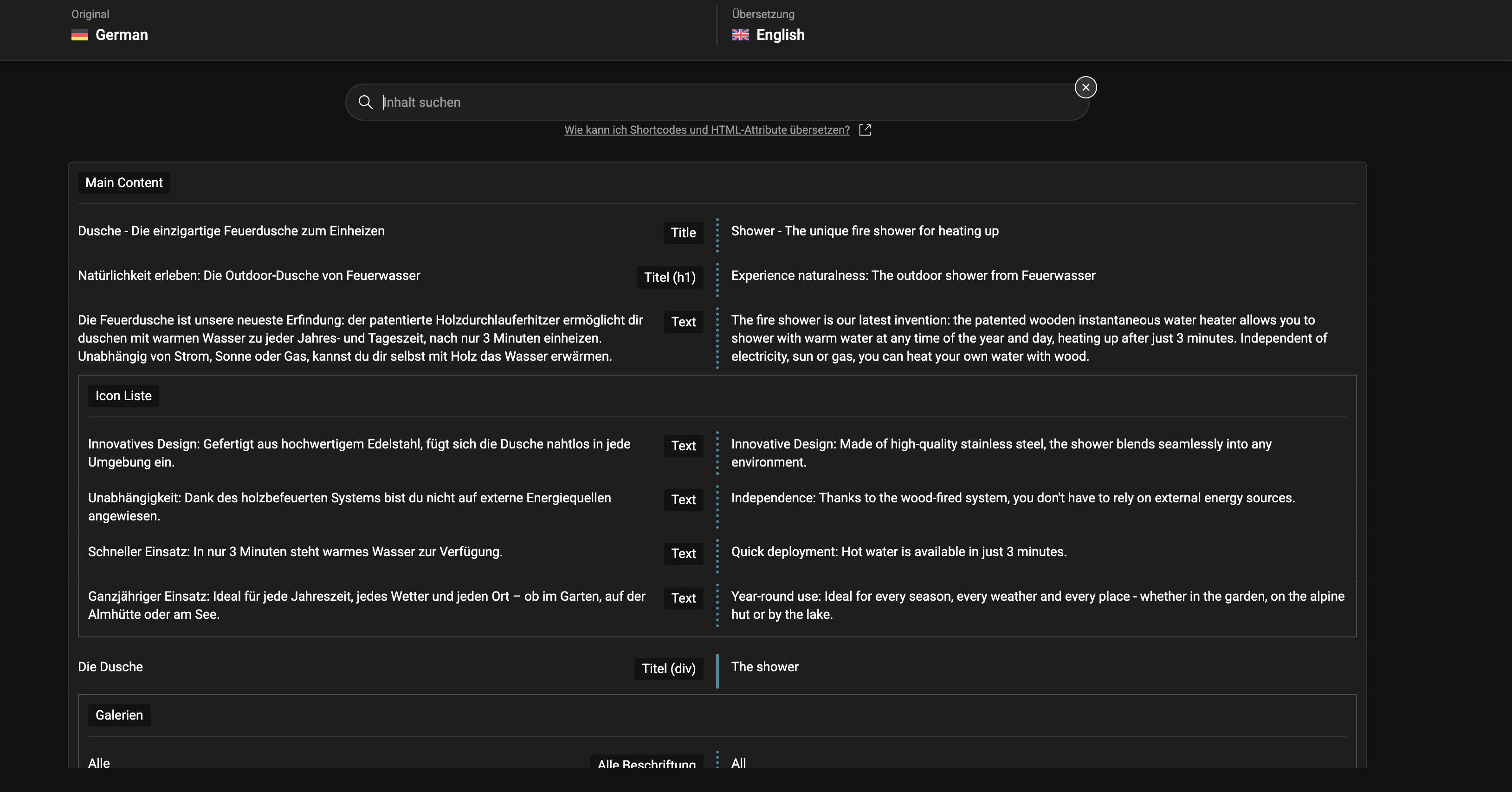The width and height of the screenshot is (1512, 792).
Task: Select original 'Innovatives Design: Gefertigt aus hochwertigem Edelstahl'
Action: click(x=359, y=453)
